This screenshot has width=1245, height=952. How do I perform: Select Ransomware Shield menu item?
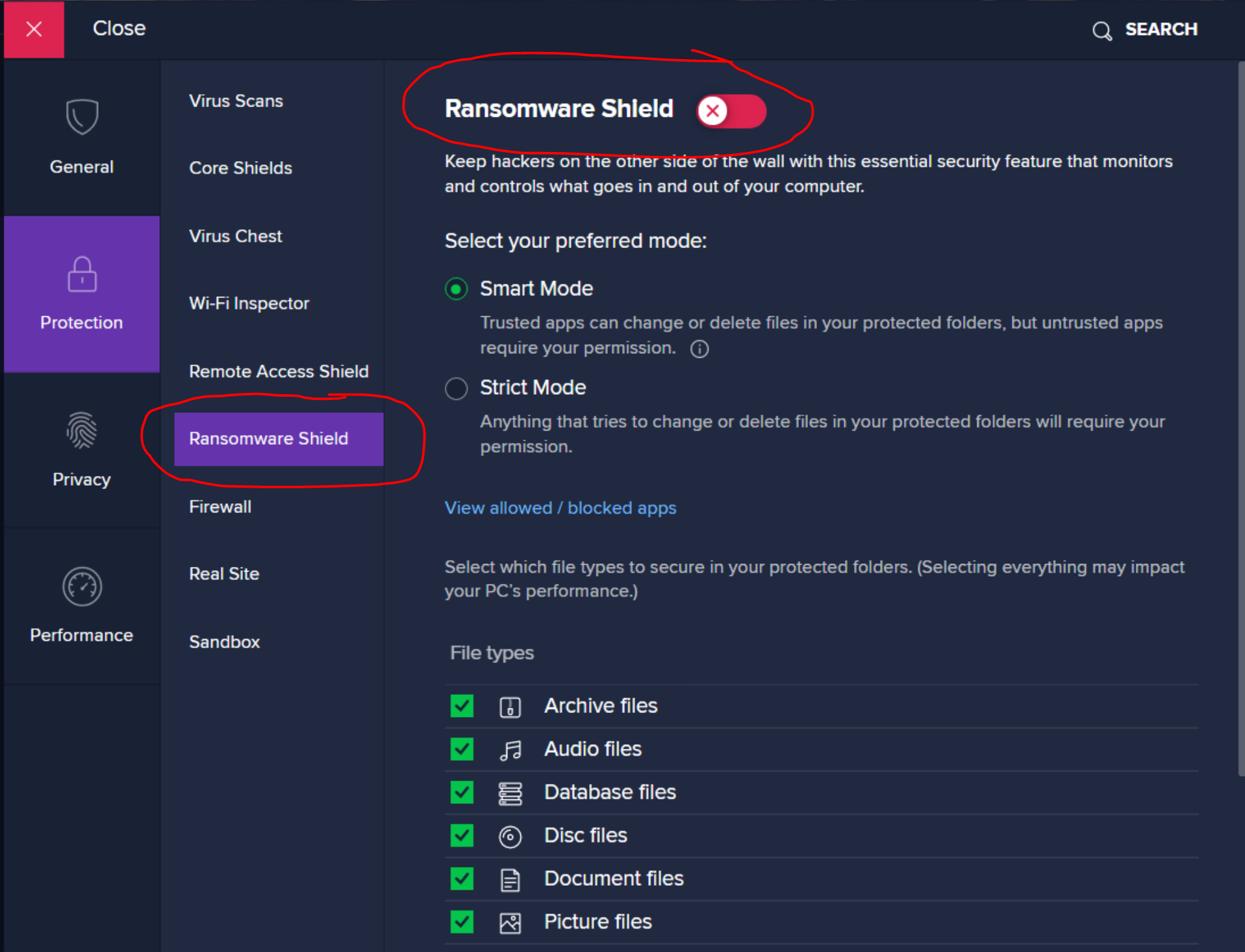(279, 439)
